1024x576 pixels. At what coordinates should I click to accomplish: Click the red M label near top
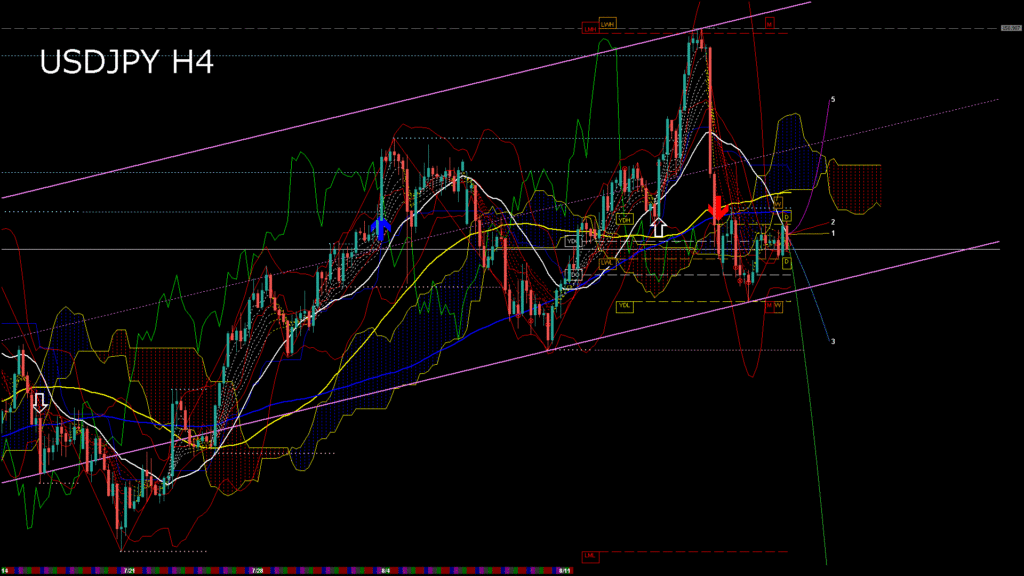coord(769,22)
